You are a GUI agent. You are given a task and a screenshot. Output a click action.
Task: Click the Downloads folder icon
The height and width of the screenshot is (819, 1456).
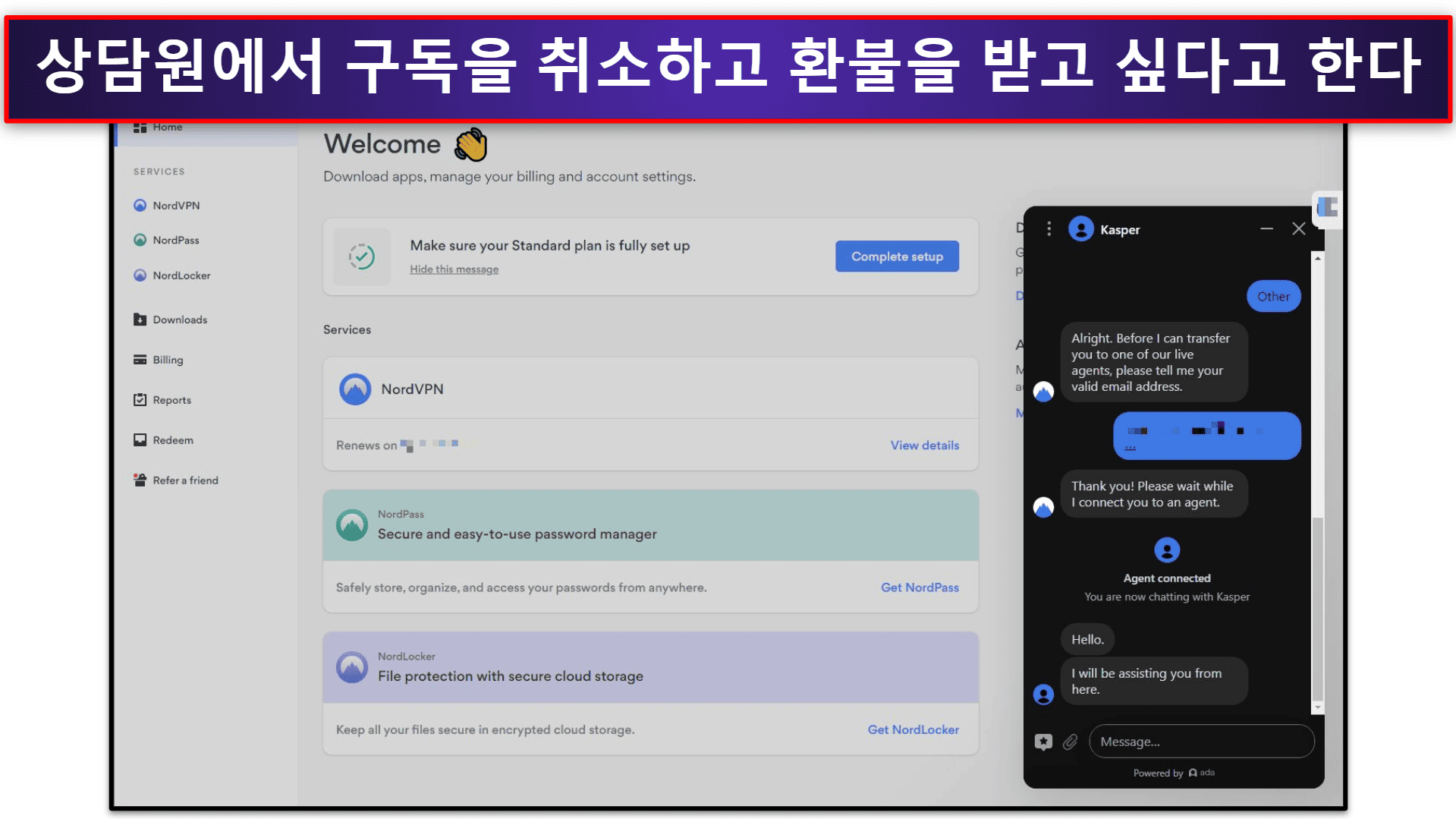(140, 320)
